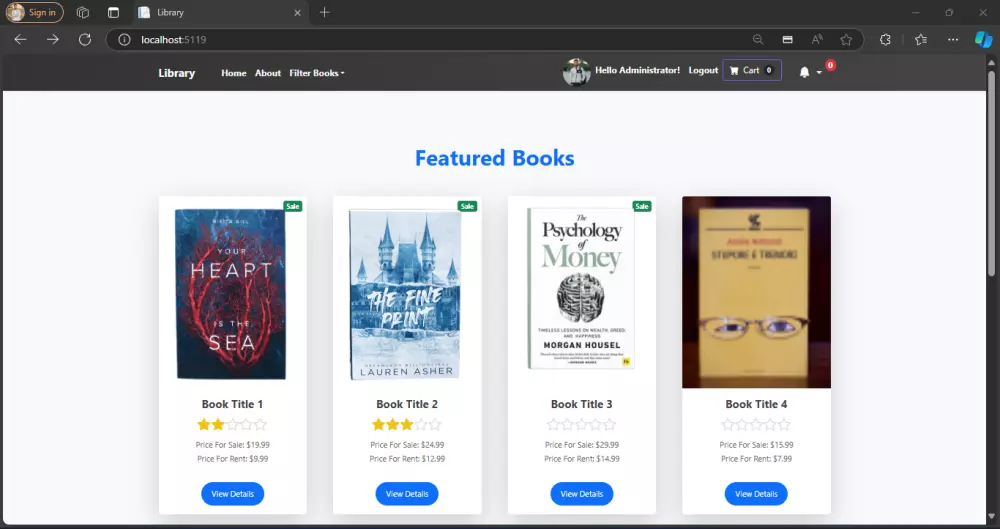Click Price For Sale: $29.99 text
Viewport: 1000px width, 529px height.
click(582, 445)
